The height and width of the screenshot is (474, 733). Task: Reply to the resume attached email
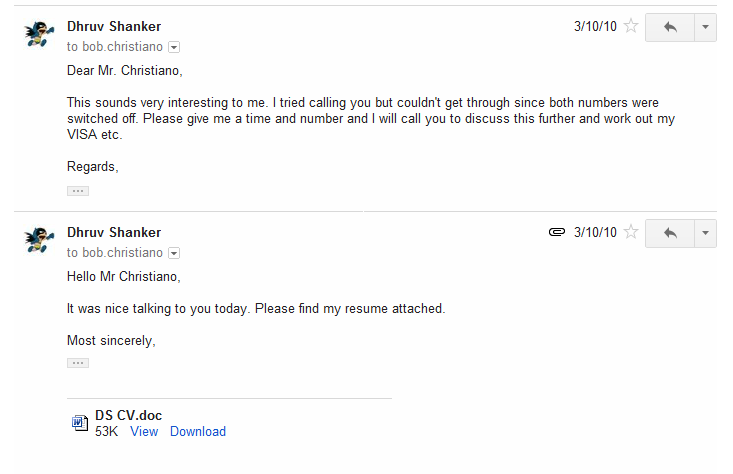pyautogui.click(x=670, y=233)
